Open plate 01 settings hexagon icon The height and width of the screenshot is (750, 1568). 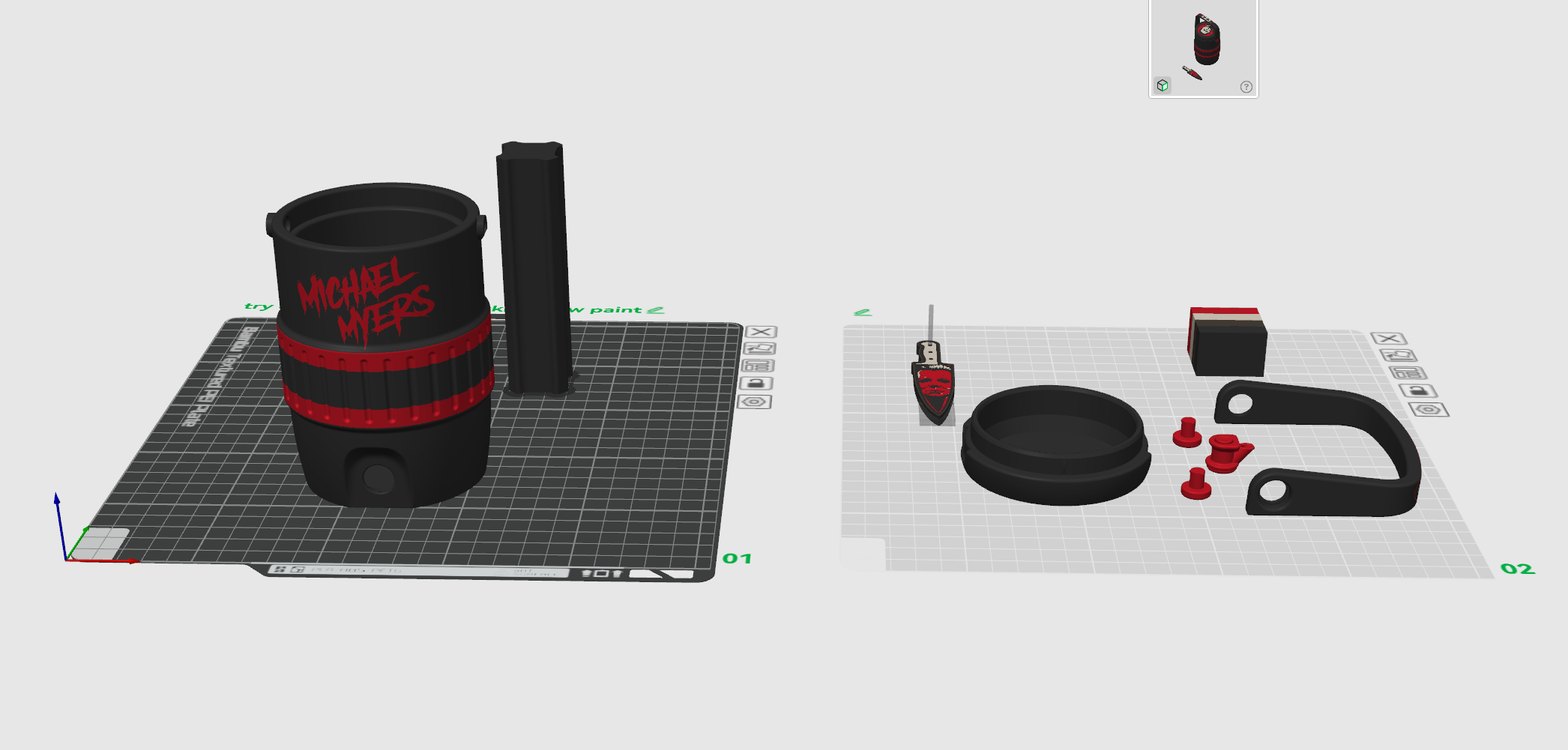(754, 402)
